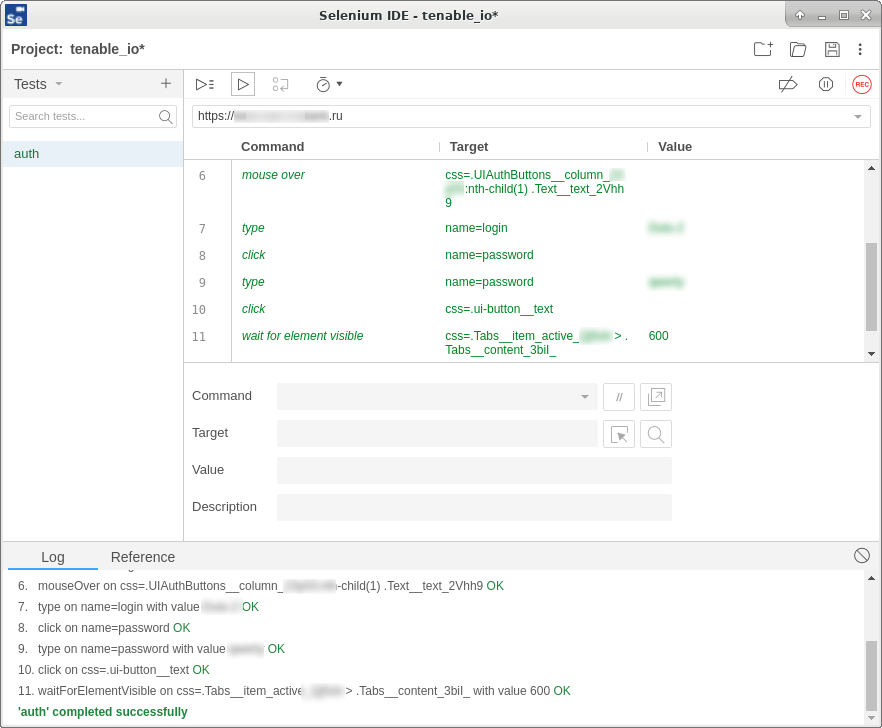Save the project icon
Image resolution: width=882 pixels, height=728 pixels.
click(832, 50)
